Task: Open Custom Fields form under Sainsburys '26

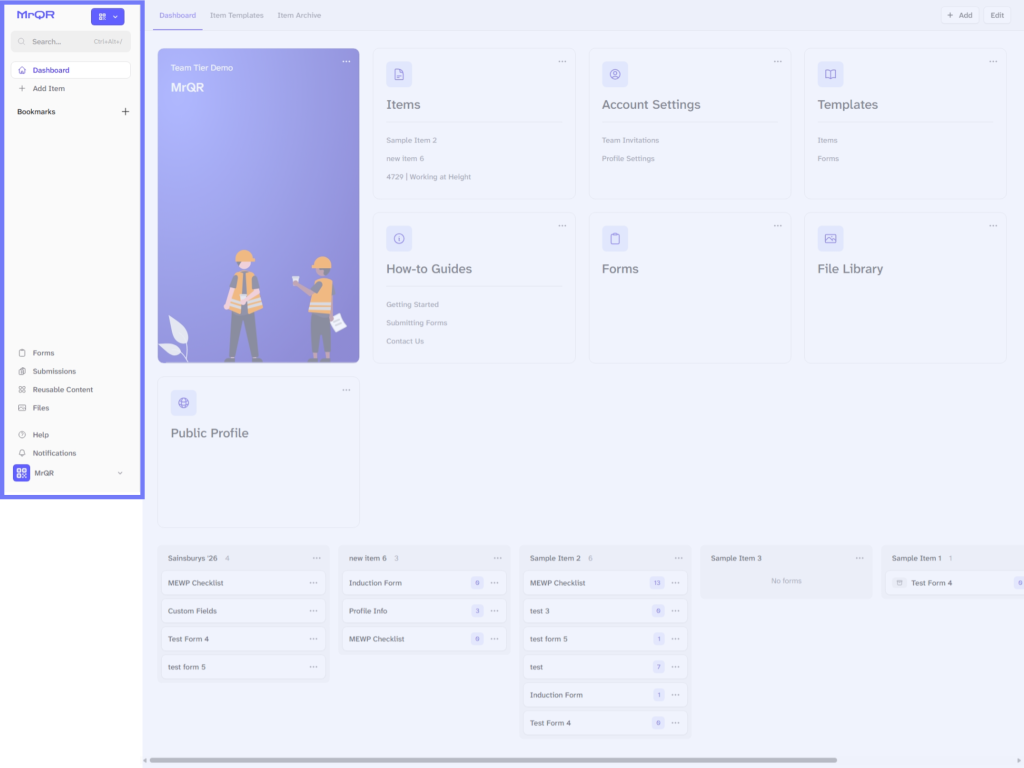Action: pos(243,611)
